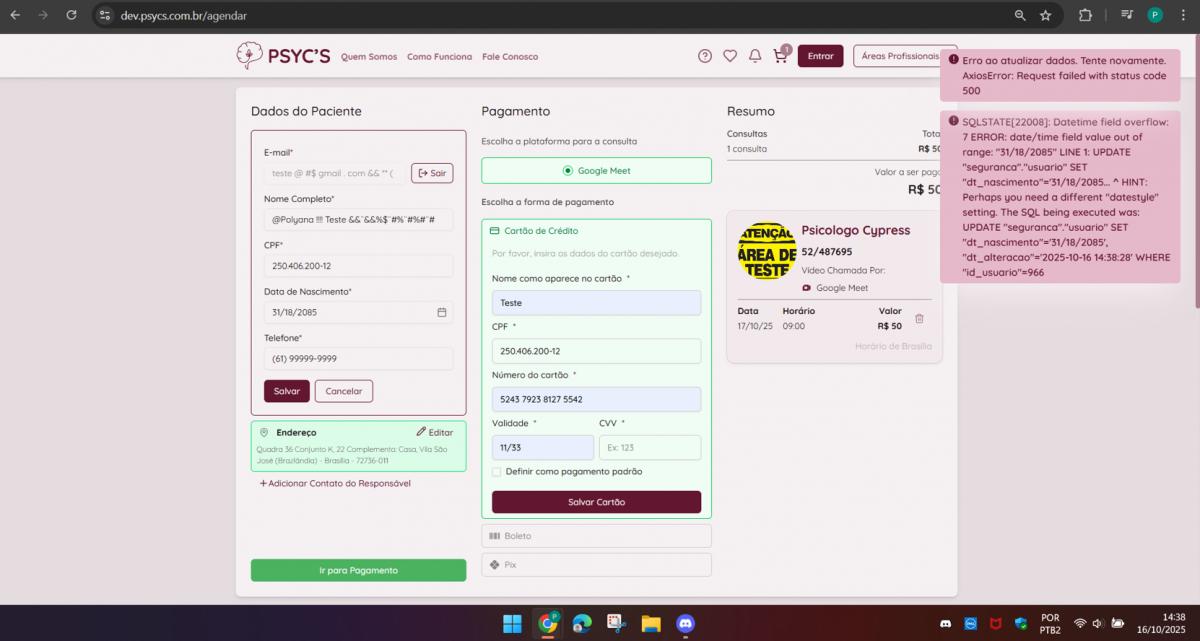Click Adicionar Contato do Responsável link

point(335,483)
